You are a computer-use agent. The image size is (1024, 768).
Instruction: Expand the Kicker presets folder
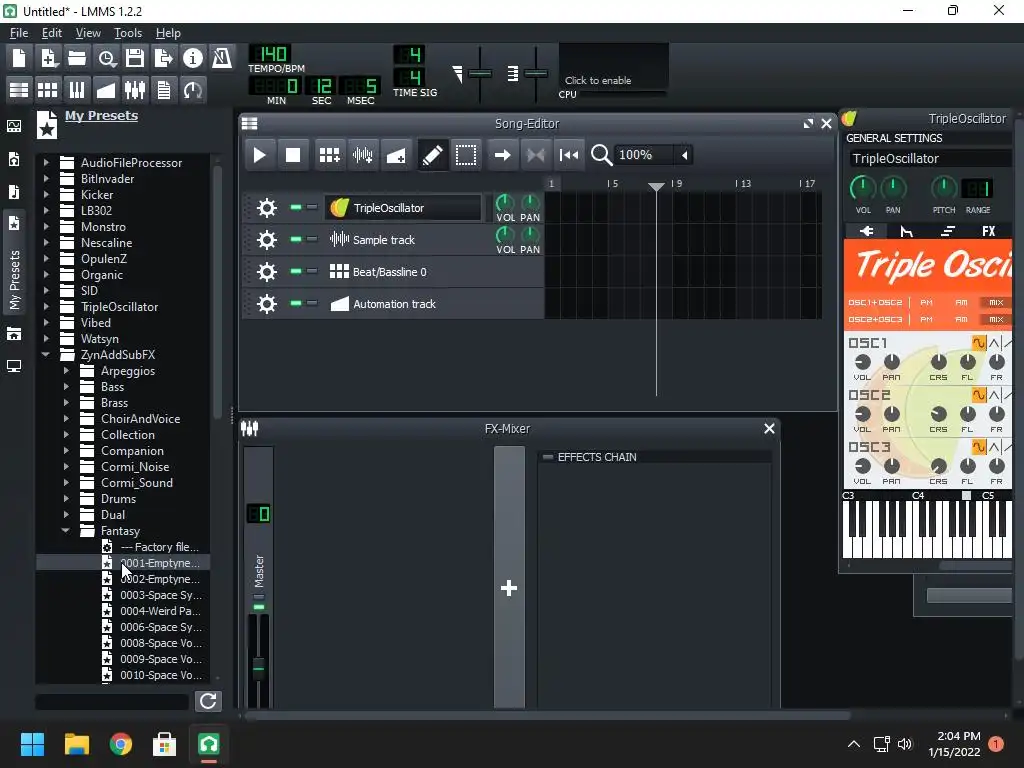pyautogui.click(x=46, y=194)
